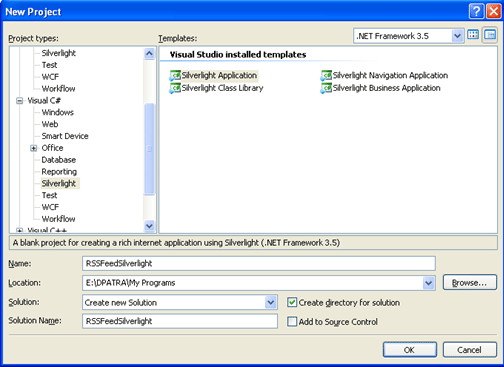Collapse the Visual C# tree node
The width and height of the screenshot is (504, 367).
coord(20,100)
